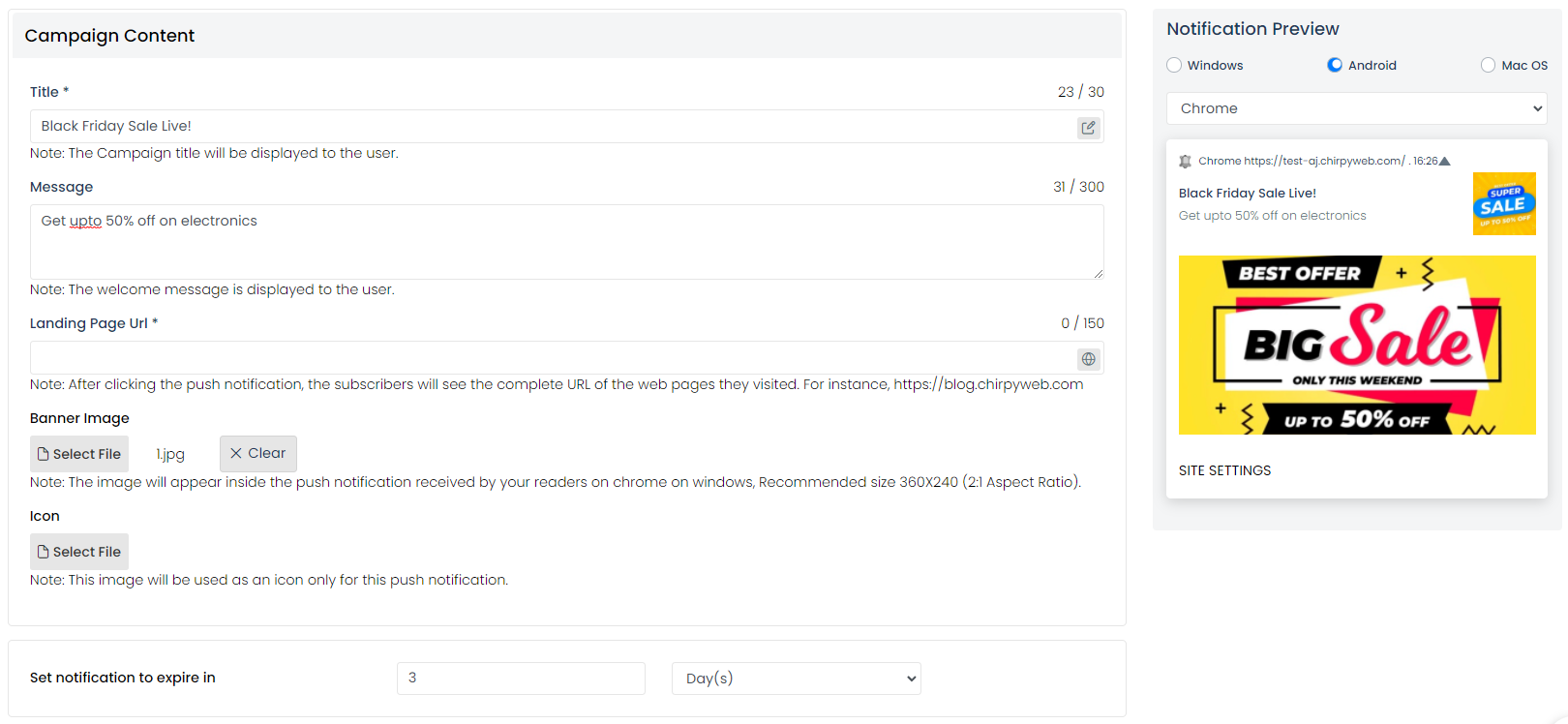The width and height of the screenshot is (1568, 724).
Task: Click the collapse arrow next to the 16:26 time
Action: 1445,162
